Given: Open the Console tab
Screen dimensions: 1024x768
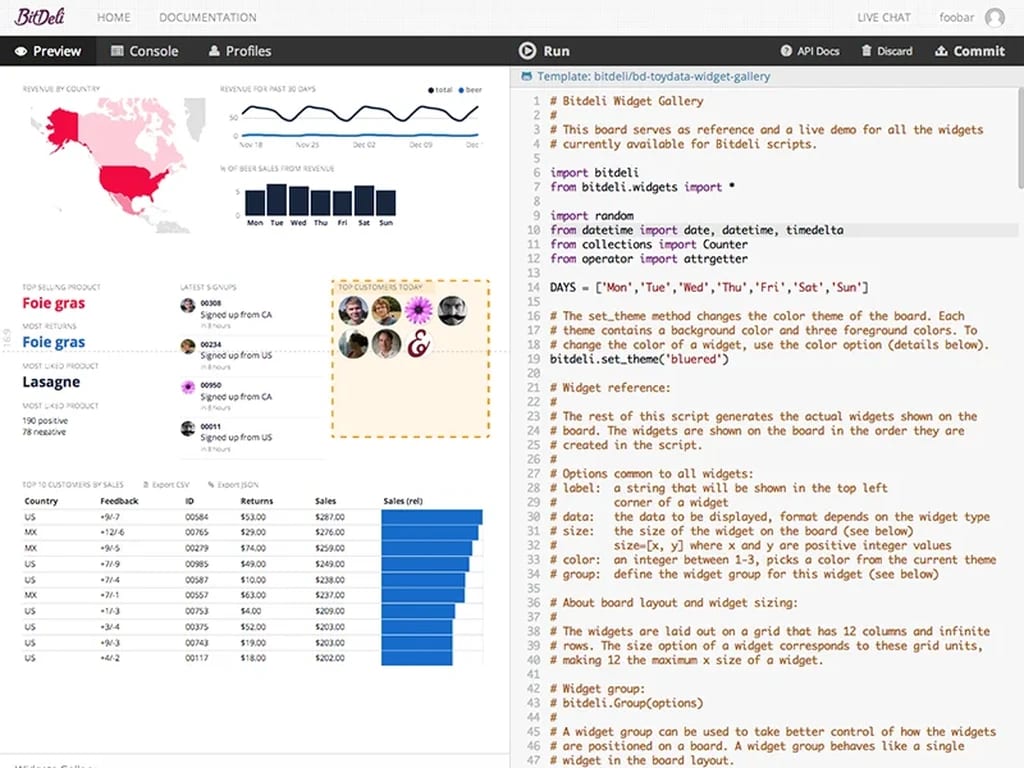Looking at the screenshot, I should tap(144, 51).
